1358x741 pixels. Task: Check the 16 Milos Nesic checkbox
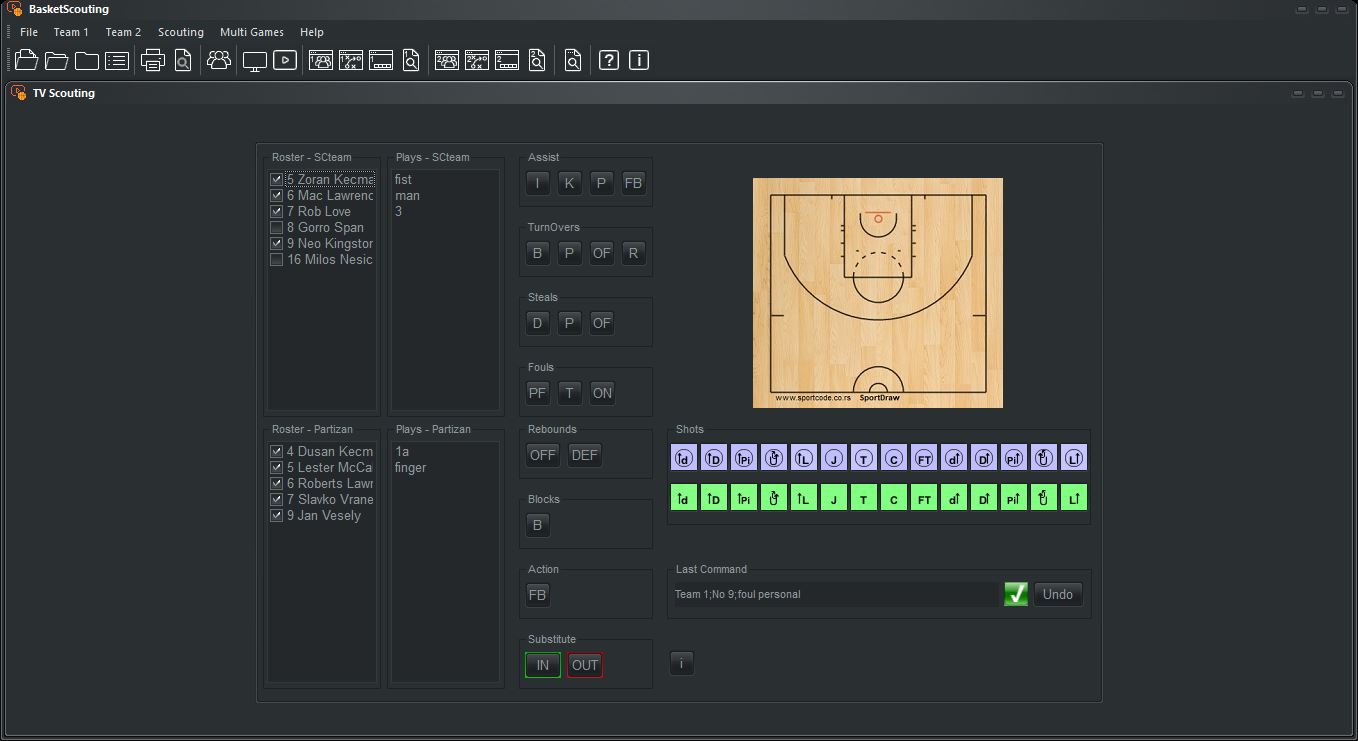277,260
